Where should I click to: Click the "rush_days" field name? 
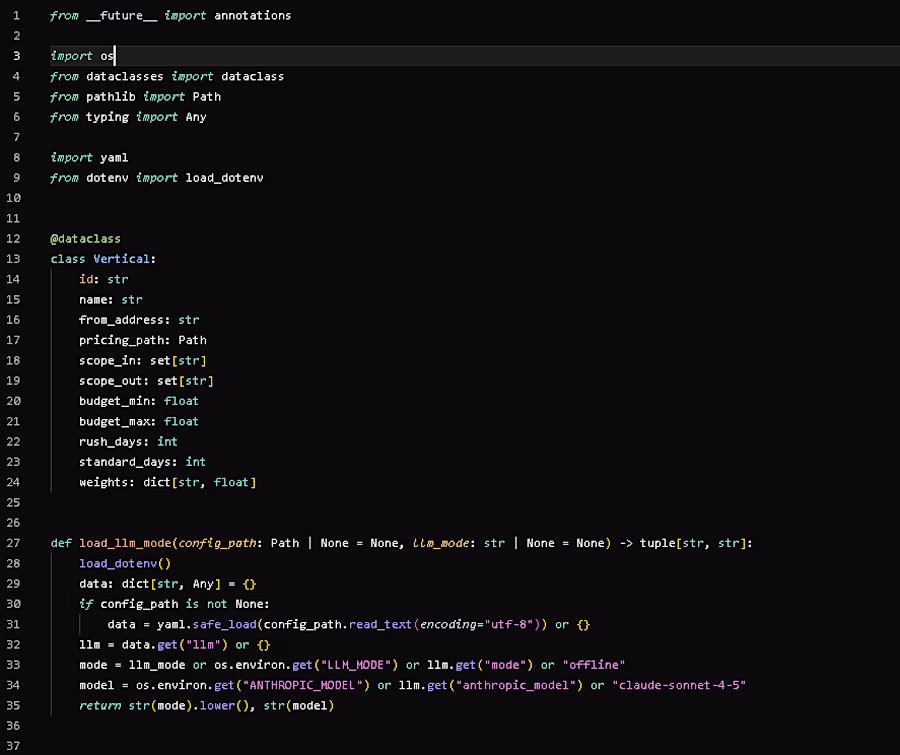coord(111,442)
